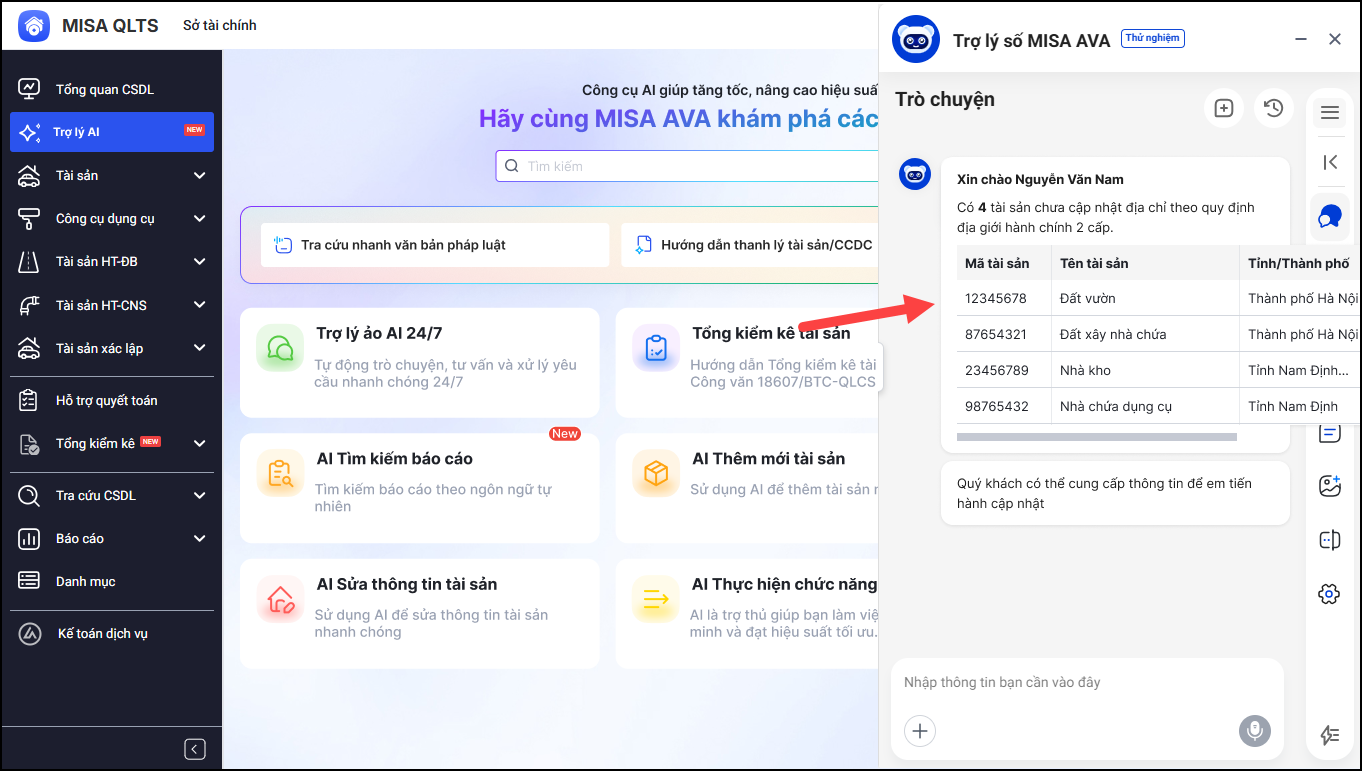Open the AI Tìm kiếm báo cáo card
Image resolution: width=1362 pixels, height=771 pixels.
click(x=420, y=488)
